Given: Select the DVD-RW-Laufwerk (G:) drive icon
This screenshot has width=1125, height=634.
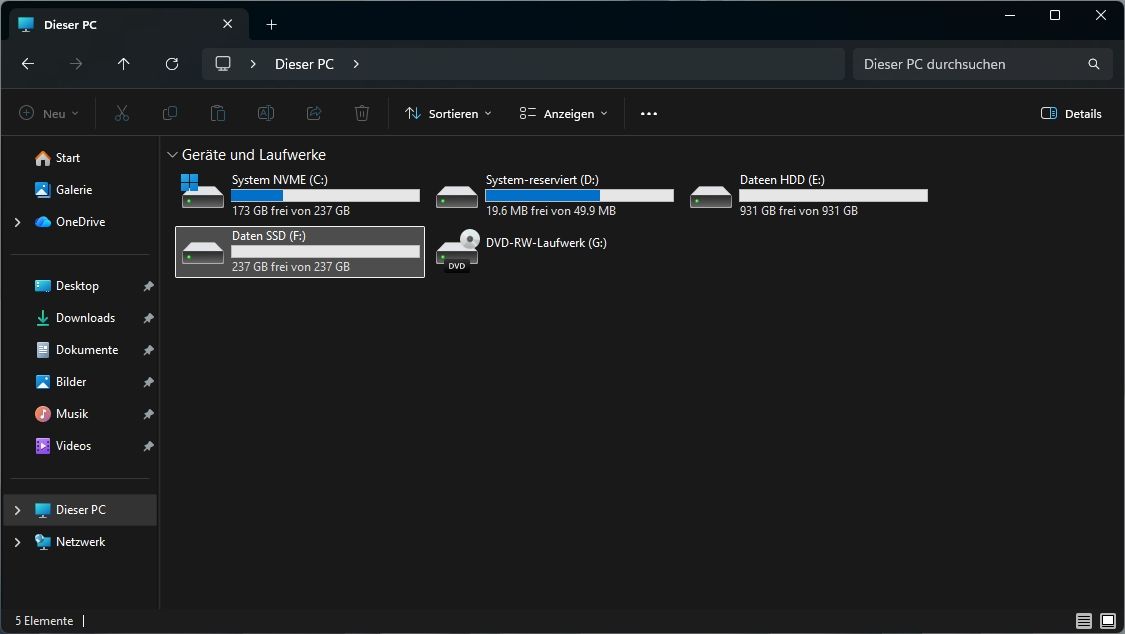Looking at the screenshot, I should tap(458, 250).
